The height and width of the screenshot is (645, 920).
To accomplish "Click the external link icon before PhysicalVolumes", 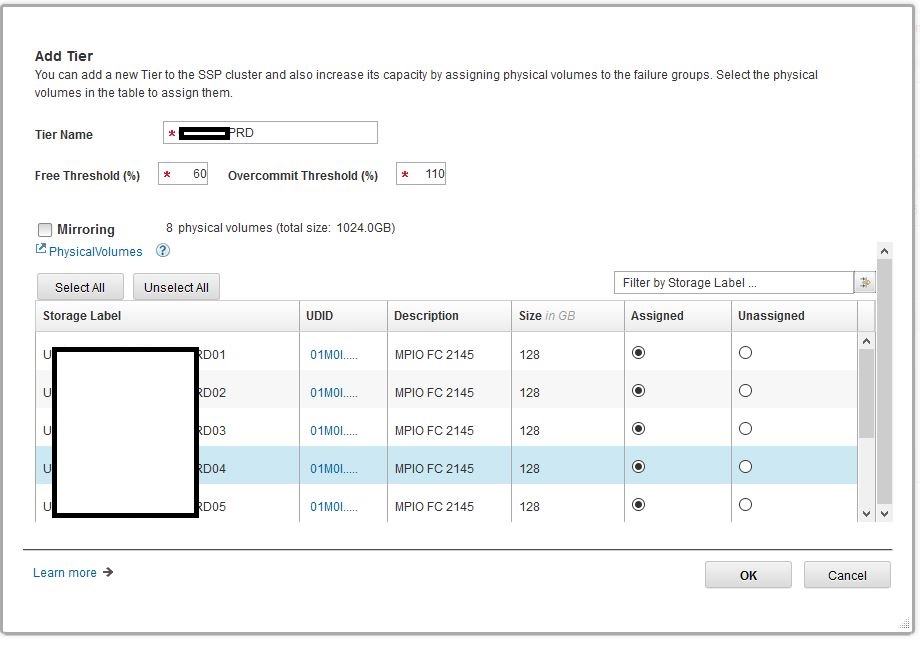I will pyautogui.click(x=41, y=250).
